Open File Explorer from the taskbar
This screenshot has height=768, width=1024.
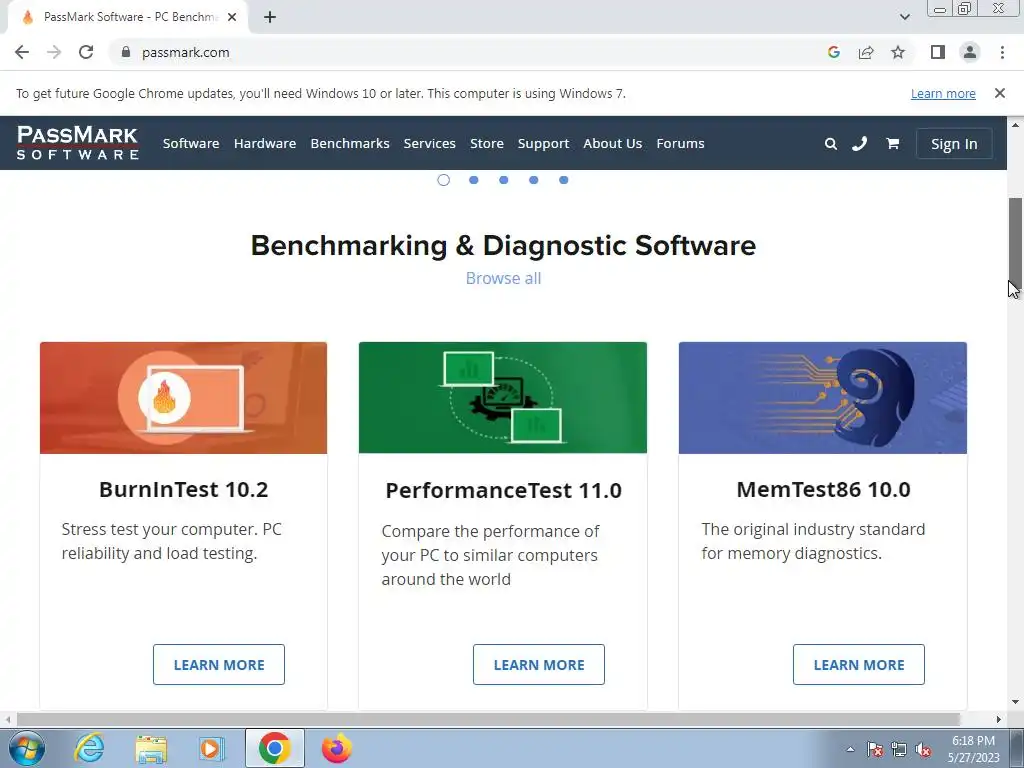151,748
